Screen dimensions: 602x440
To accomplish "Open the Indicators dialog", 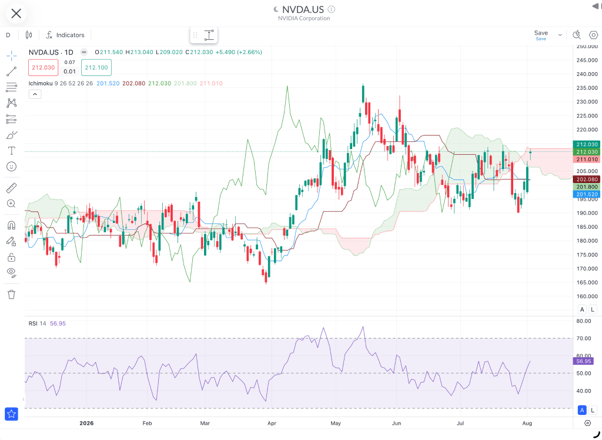I will tap(65, 35).
